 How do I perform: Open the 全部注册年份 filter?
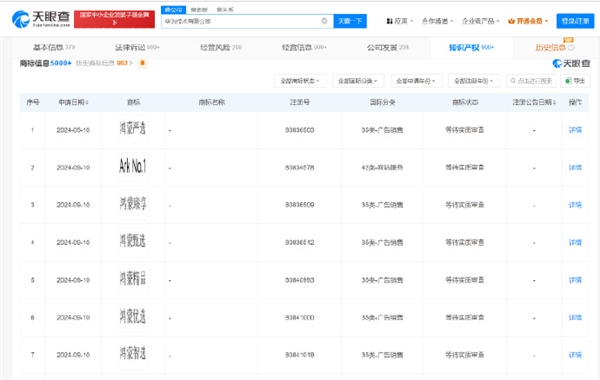point(474,81)
